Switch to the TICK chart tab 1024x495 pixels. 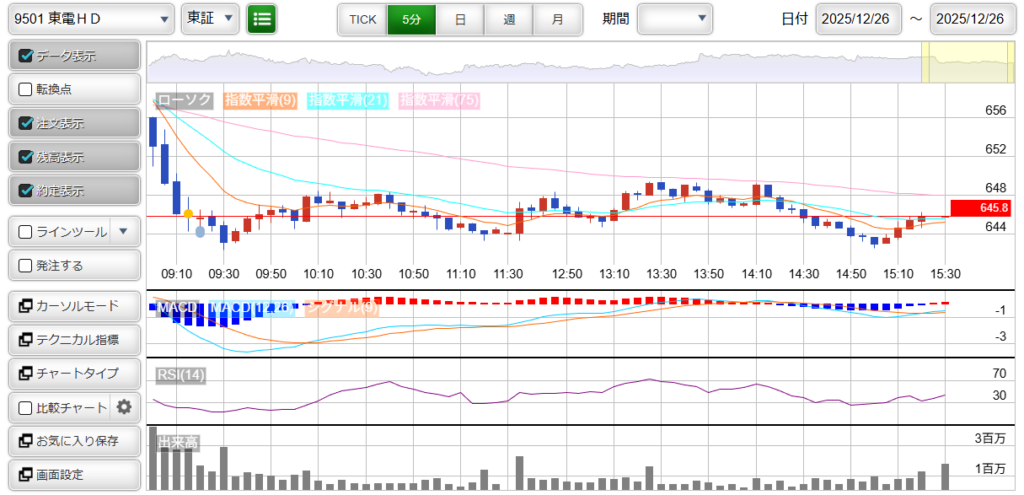tap(362, 19)
